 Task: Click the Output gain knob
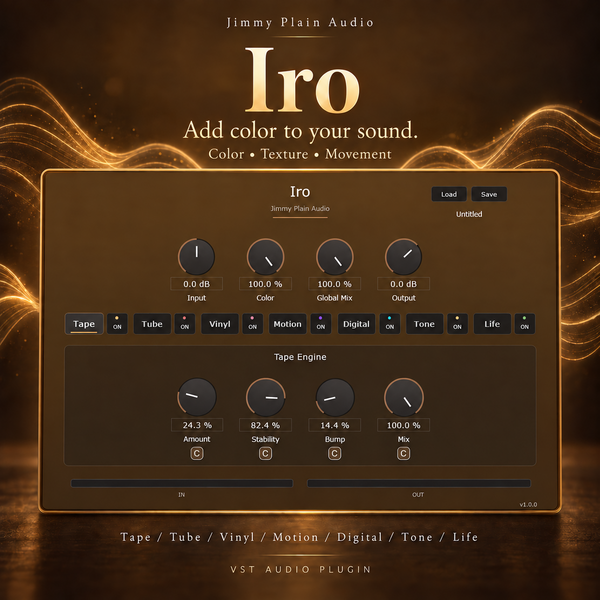[403, 257]
